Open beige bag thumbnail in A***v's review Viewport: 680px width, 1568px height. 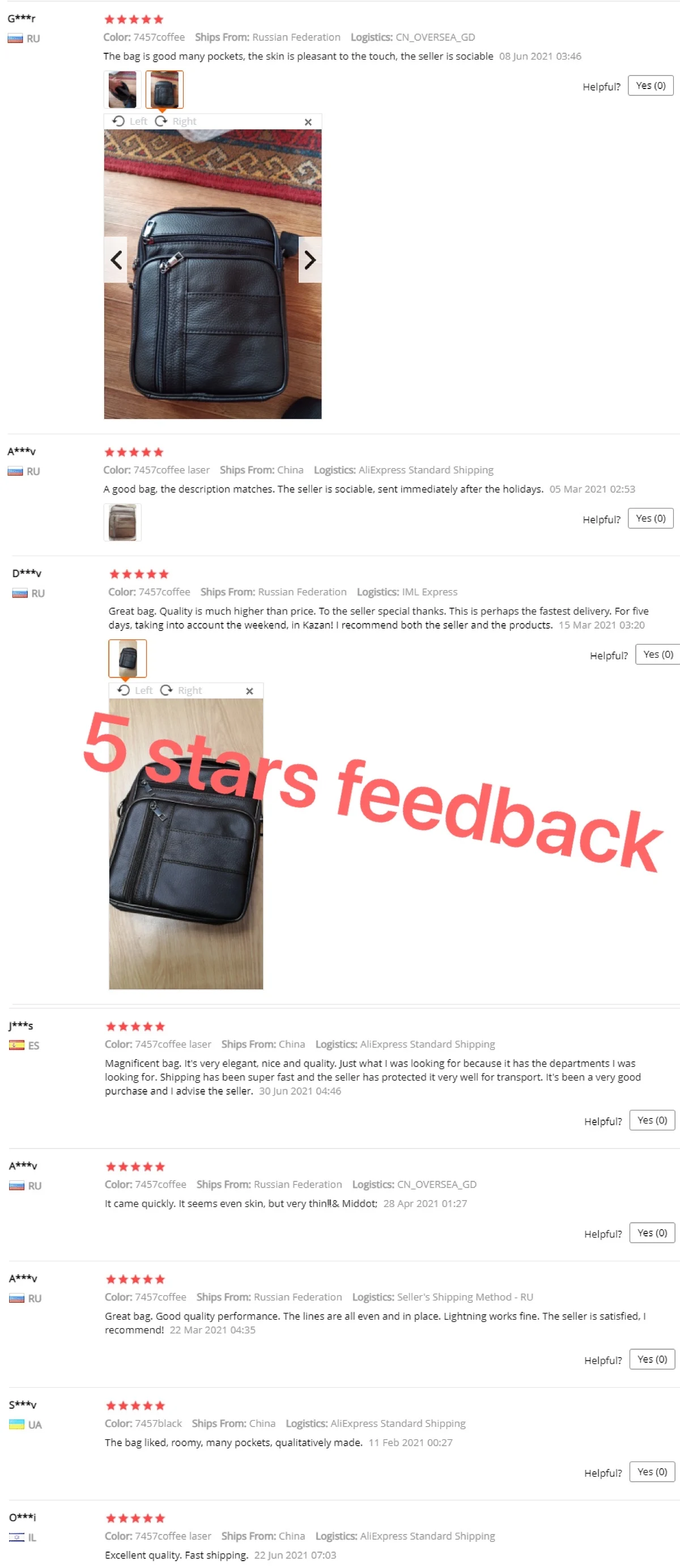[x=122, y=522]
